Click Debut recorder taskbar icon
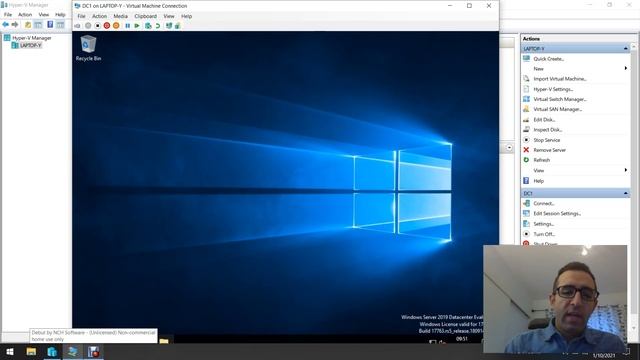 tap(93, 352)
